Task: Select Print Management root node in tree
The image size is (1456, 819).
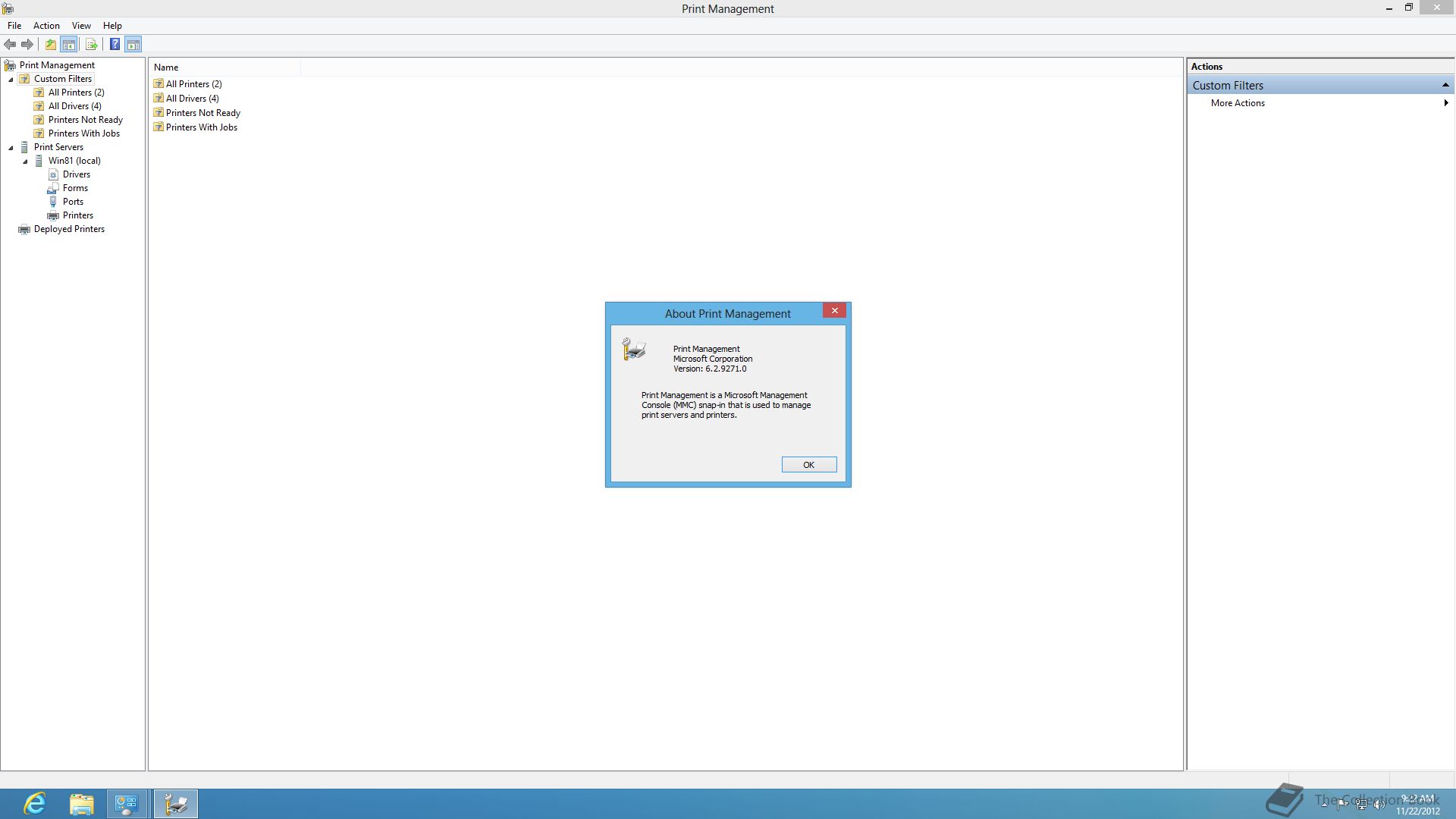Action: pos(57,65)
